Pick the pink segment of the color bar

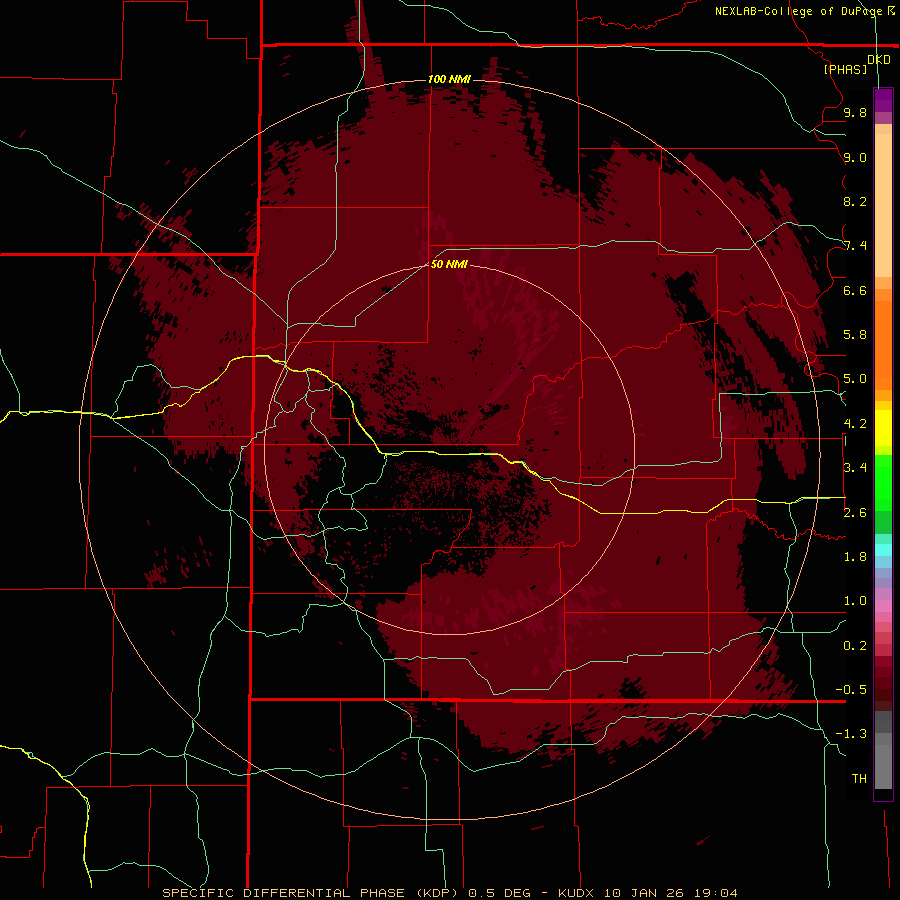[x=883, y=606]
